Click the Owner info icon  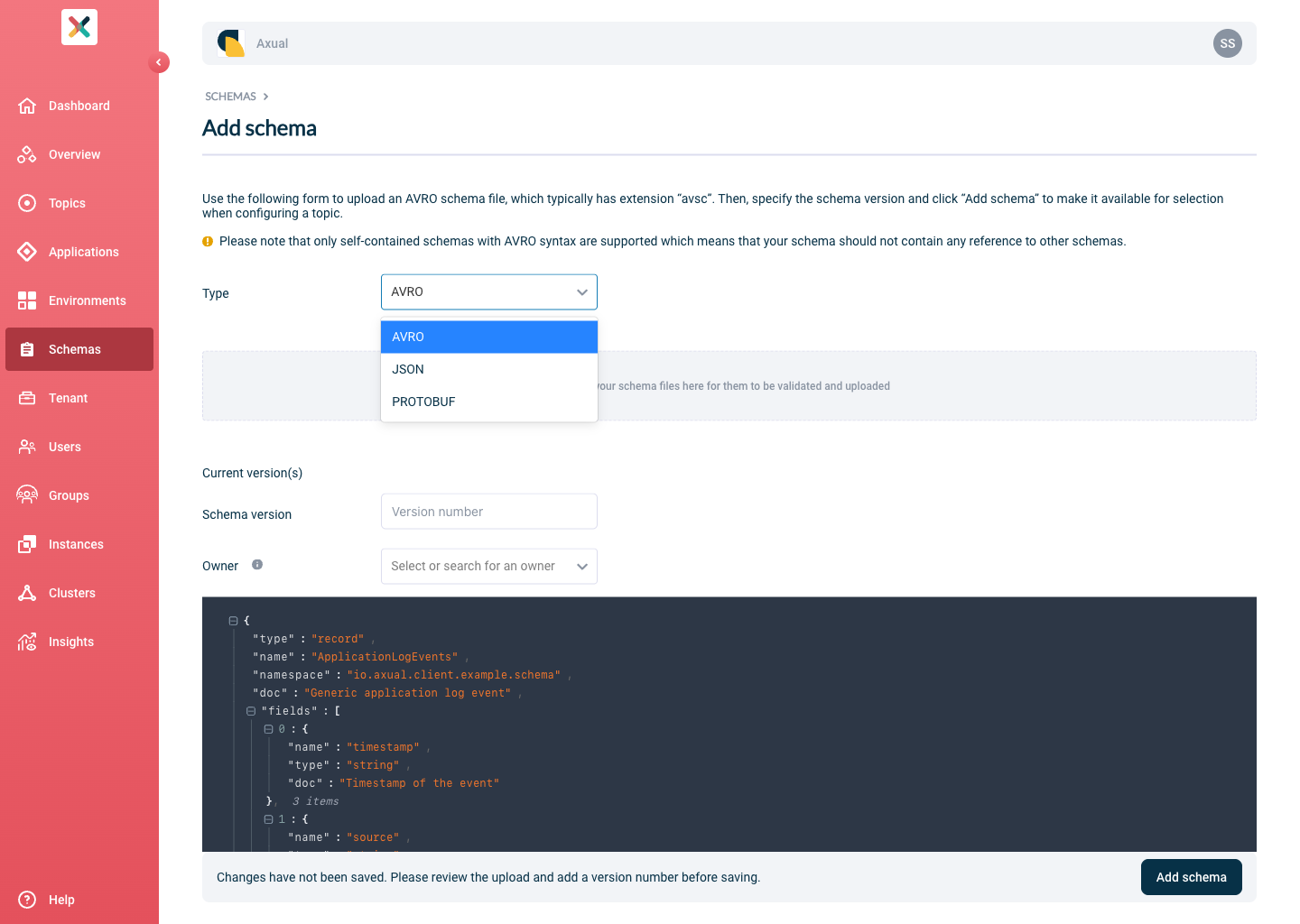coord(257,565)
